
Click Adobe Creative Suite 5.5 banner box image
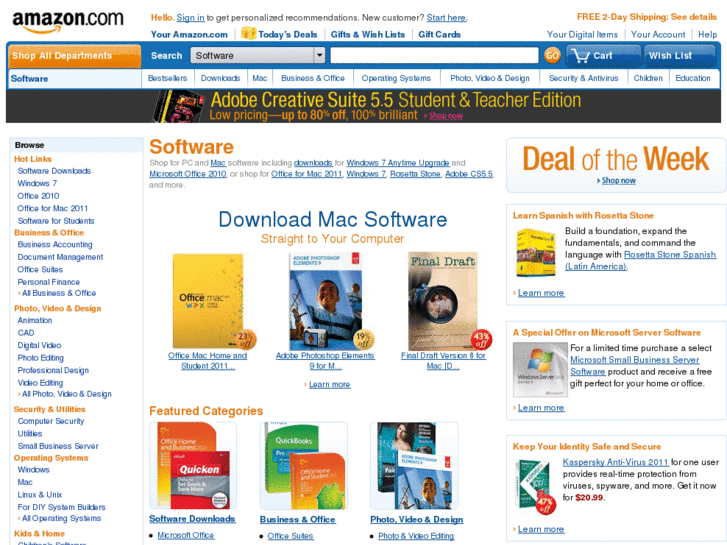click(179, 107)
